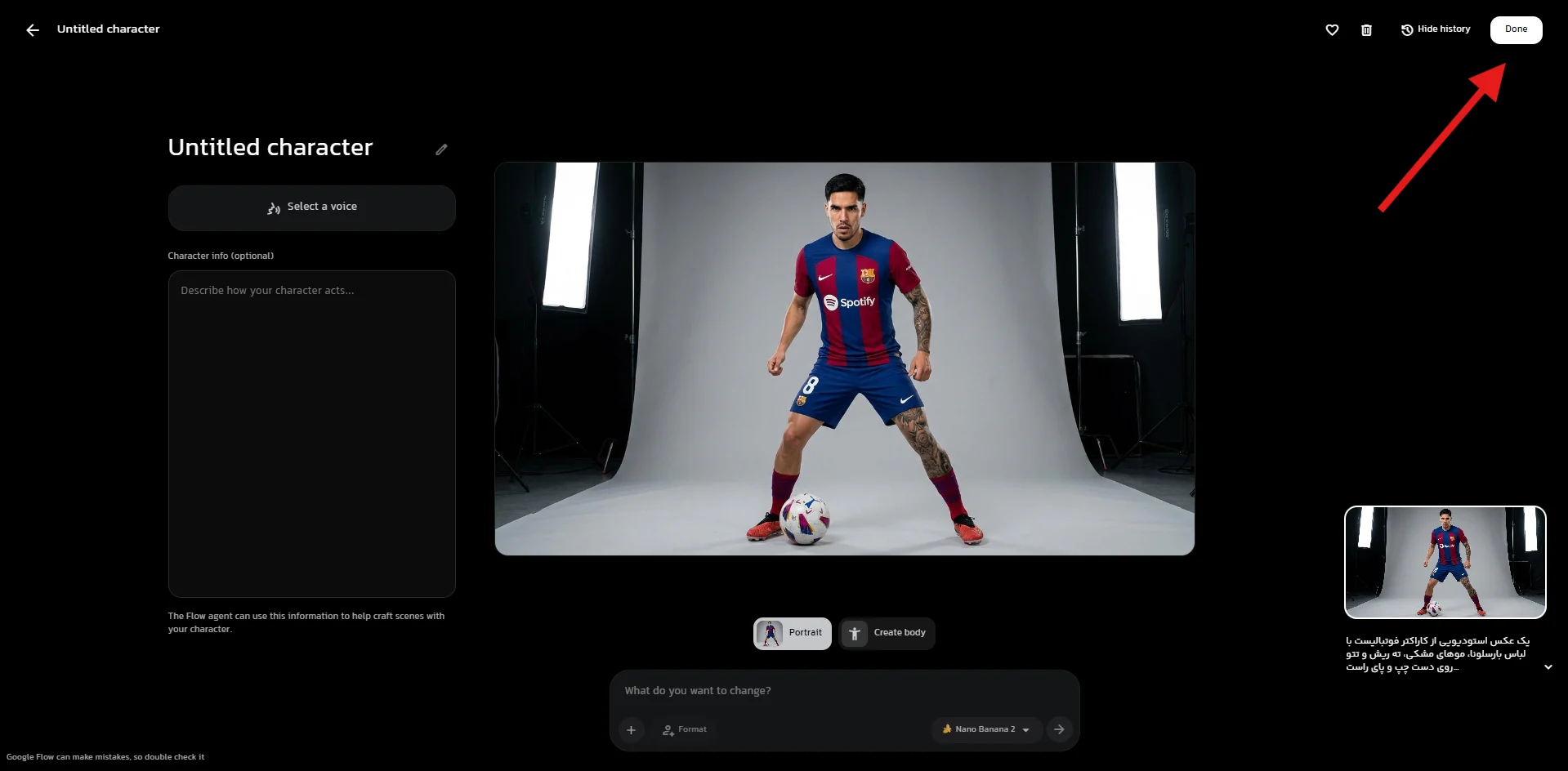Viewport: 1568px width, 771px height.
Task: Click the Untitled character label in top bar
Action: [x=109, y=29]
